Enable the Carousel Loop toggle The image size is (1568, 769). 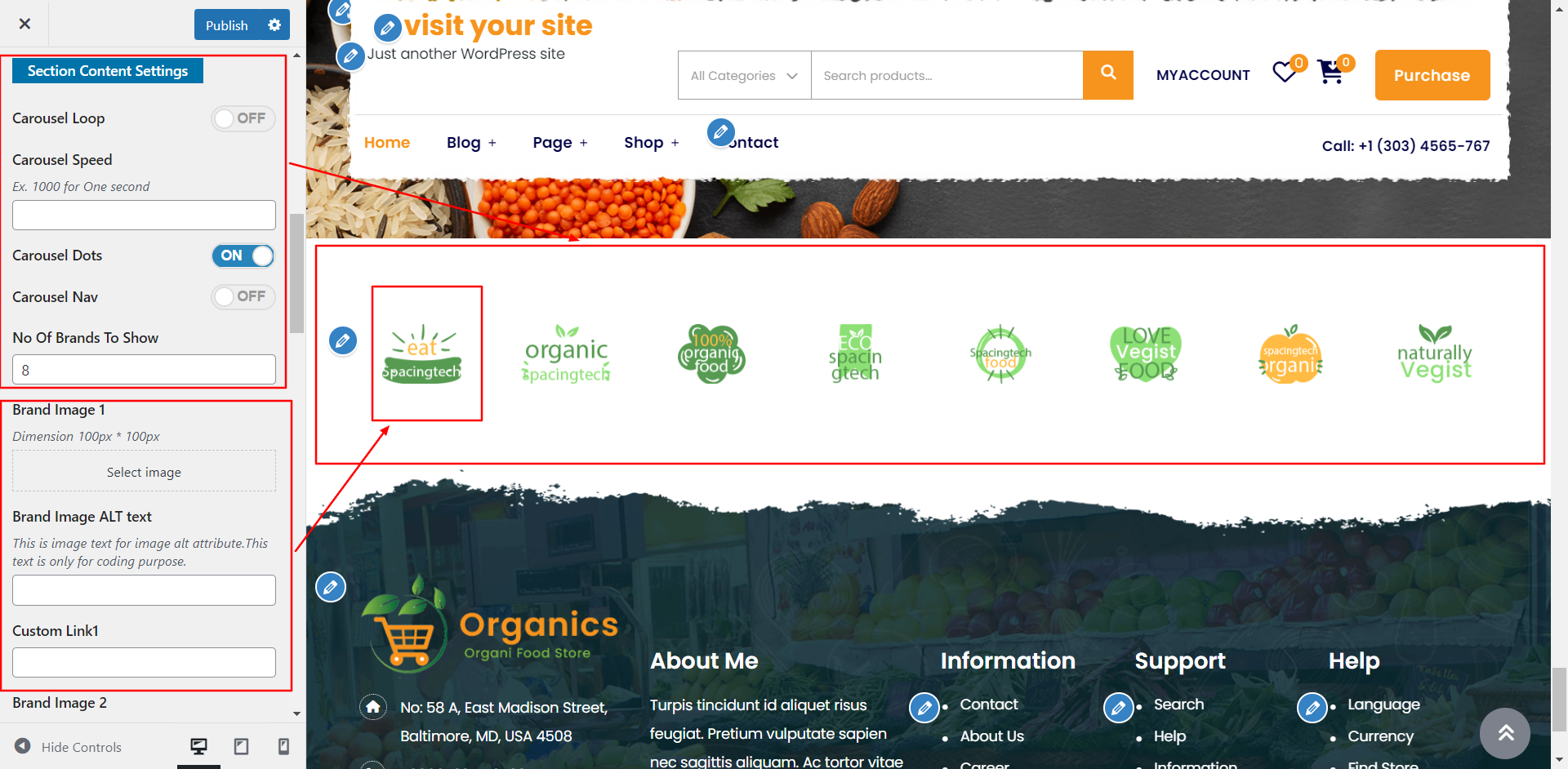click(243, 118)
